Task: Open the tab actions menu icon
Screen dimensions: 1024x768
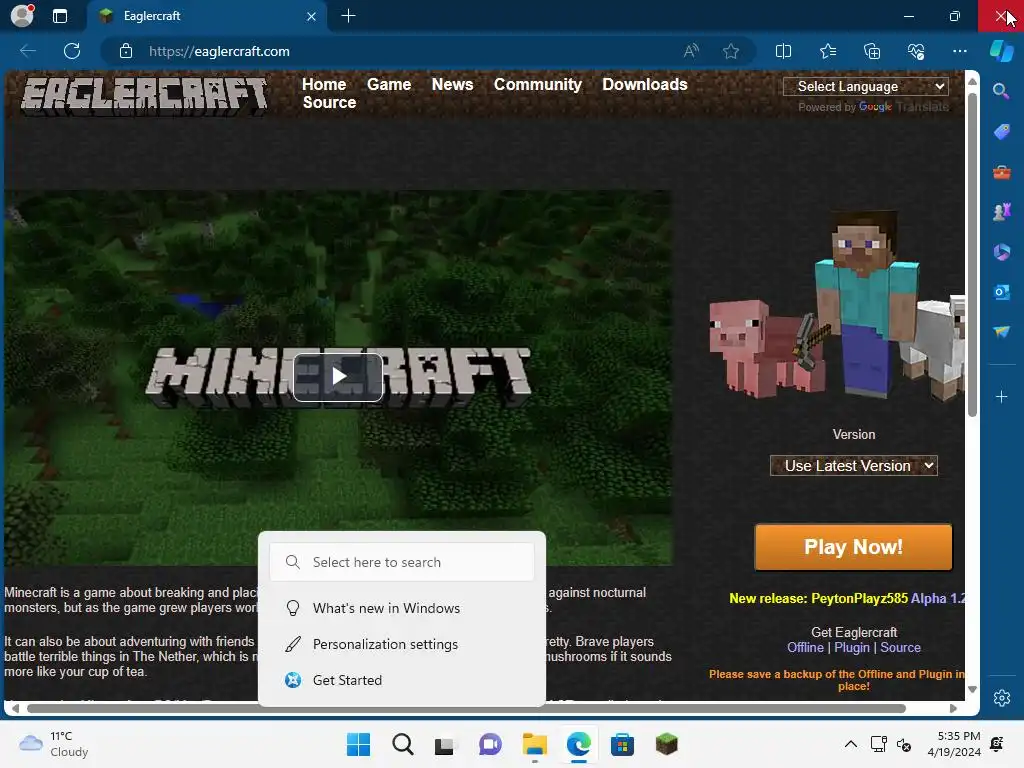Action: click(x=60, y=16)
